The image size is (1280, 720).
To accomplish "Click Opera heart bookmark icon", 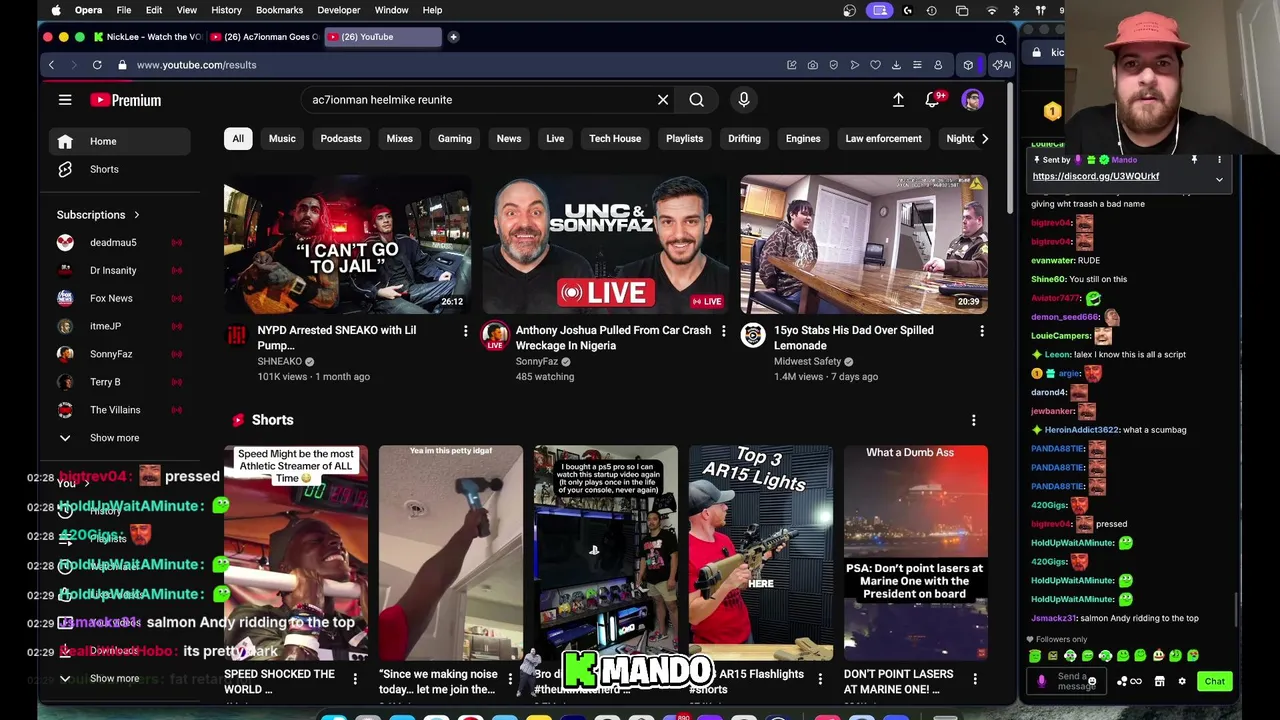I will [x=875, y=65].
